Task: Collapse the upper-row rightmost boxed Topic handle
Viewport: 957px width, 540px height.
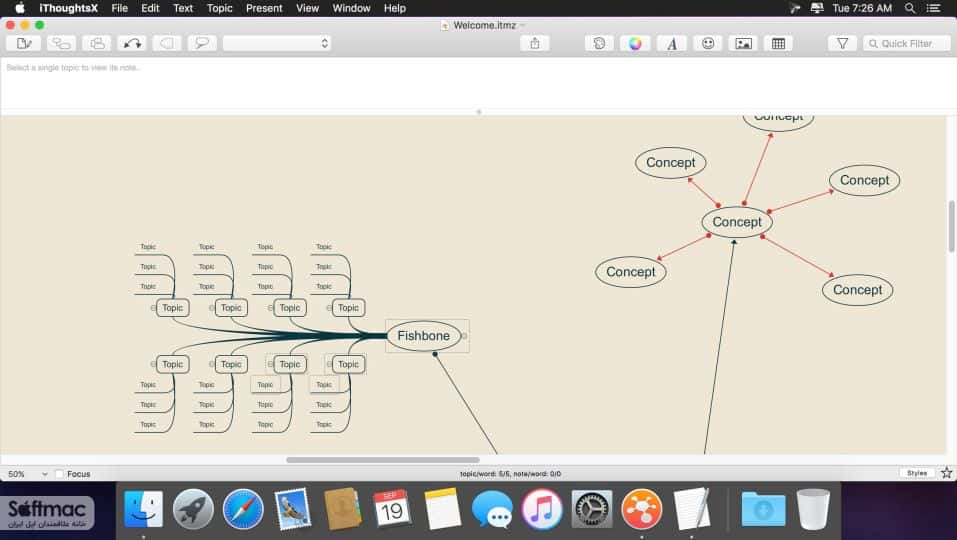Action: pyautogui.click(x=329, y=308)
